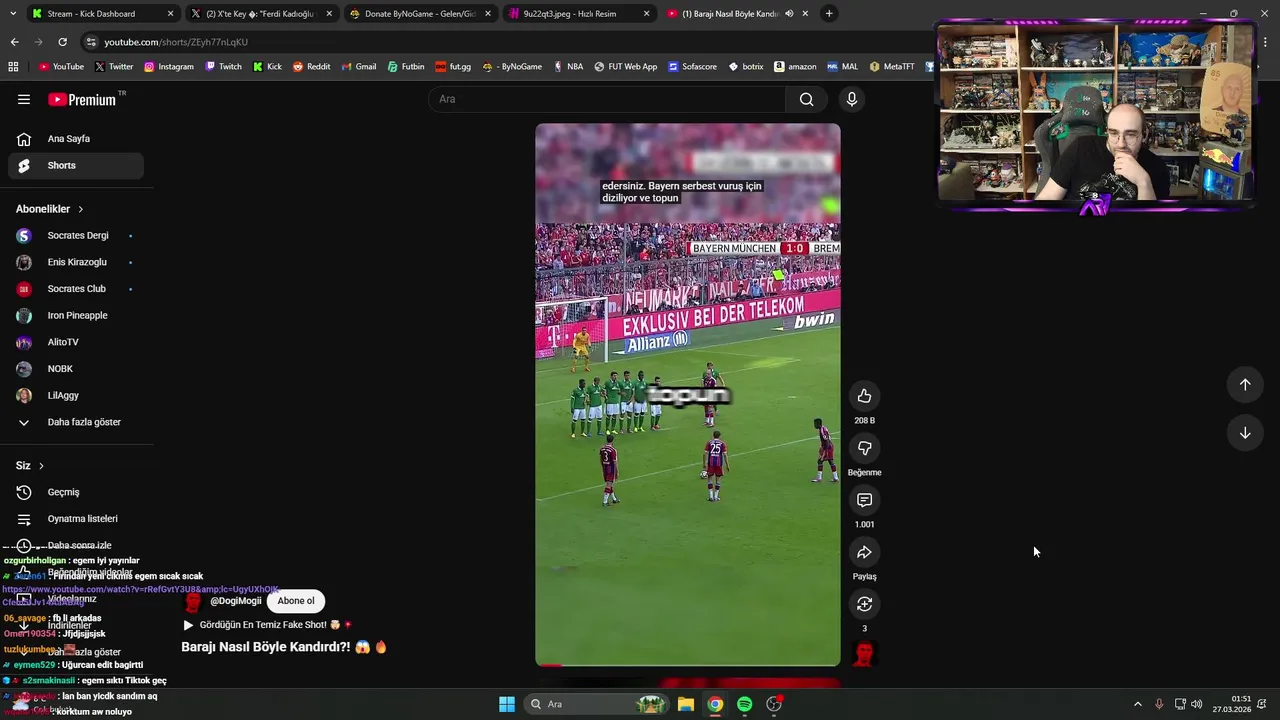Switch to the Donate ByNoGame tab

point(420,14)
